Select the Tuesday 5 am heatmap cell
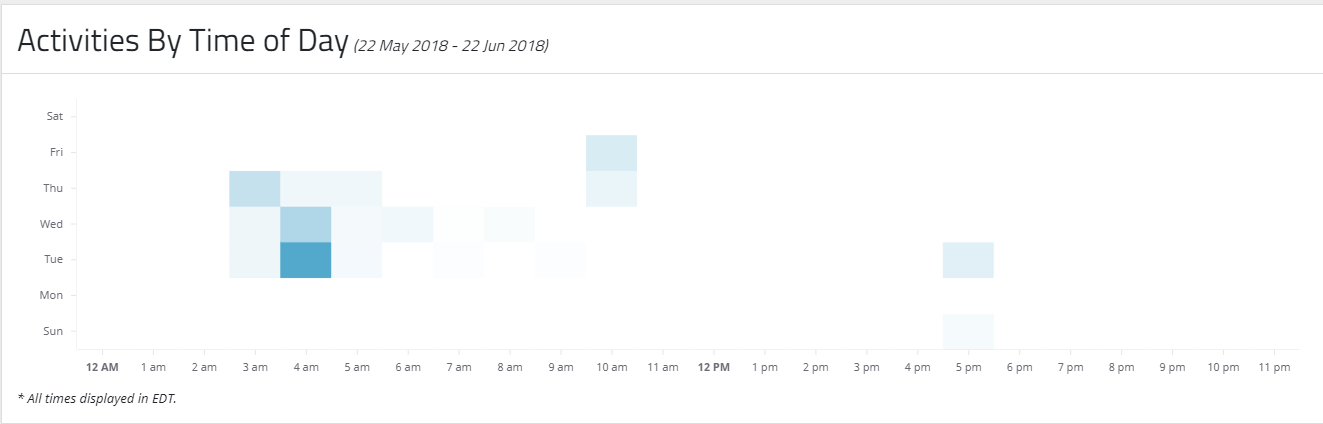 [x=356, y=260]
